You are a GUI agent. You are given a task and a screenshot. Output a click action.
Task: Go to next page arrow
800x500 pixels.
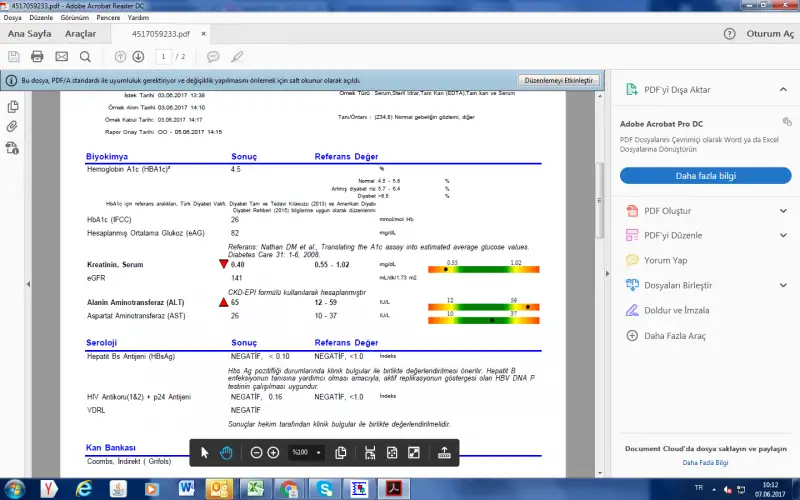[138, 56]
